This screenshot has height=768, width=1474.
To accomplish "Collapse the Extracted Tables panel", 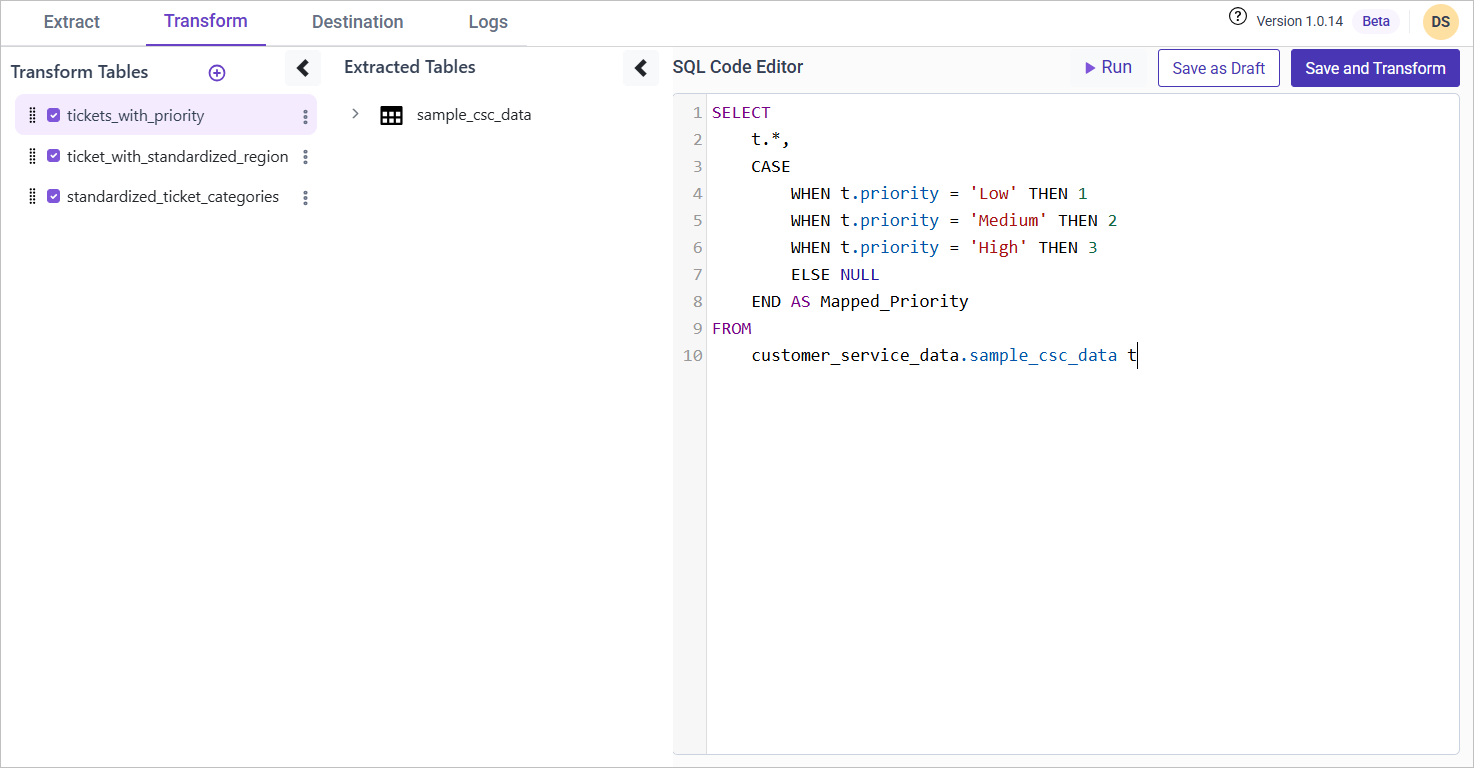I will [x=641, y=68].
